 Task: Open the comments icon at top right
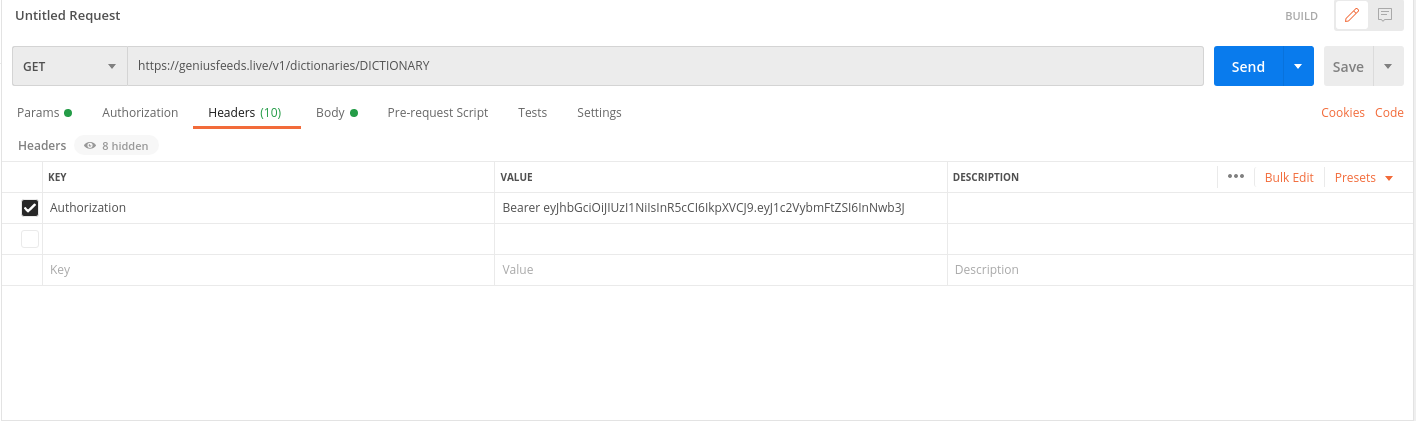1385,15
